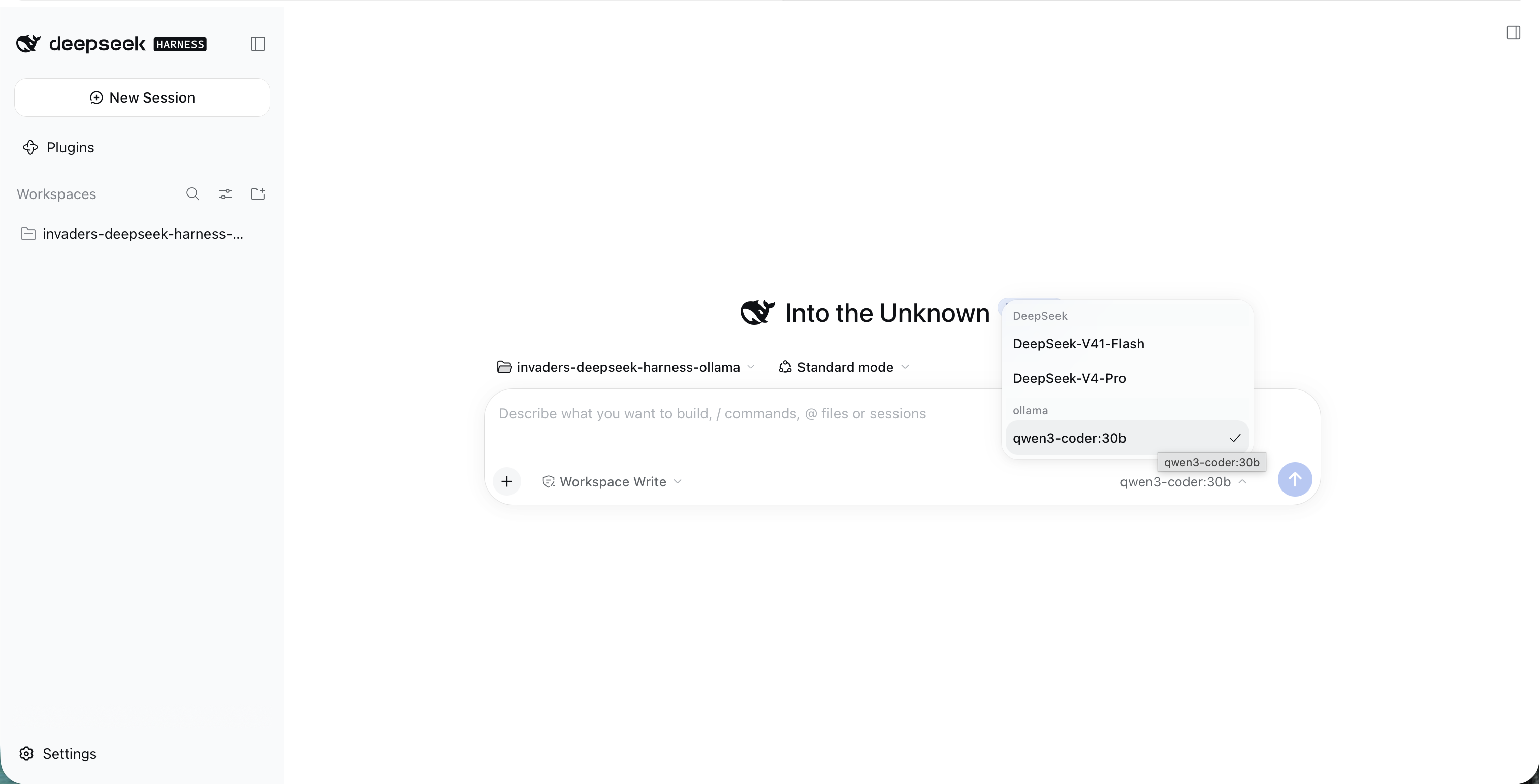Select DeepSeek-V41-Flash model

pos(1127,344)
